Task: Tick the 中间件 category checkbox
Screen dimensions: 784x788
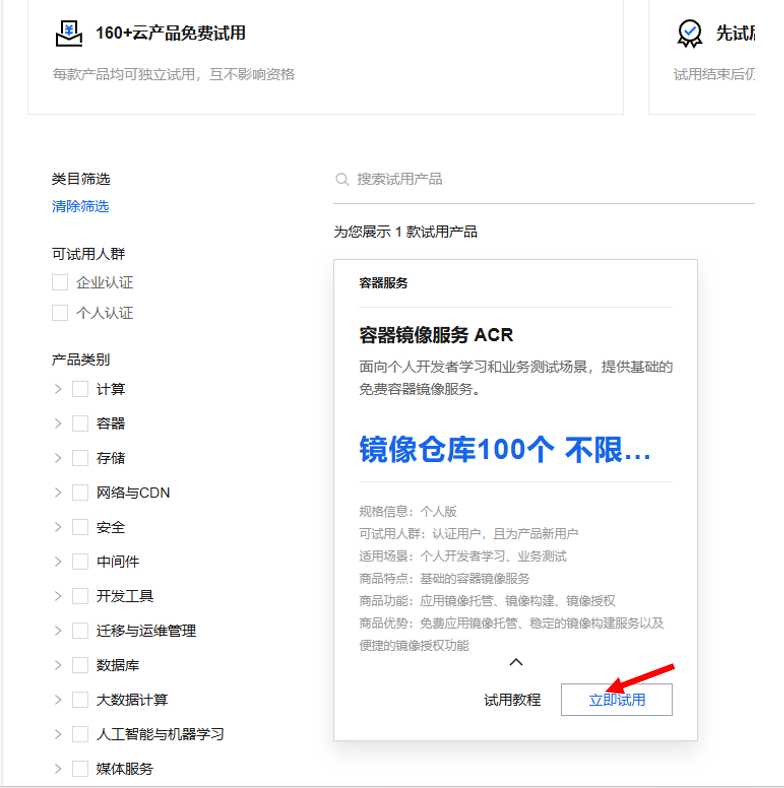Action: (80, 561)
